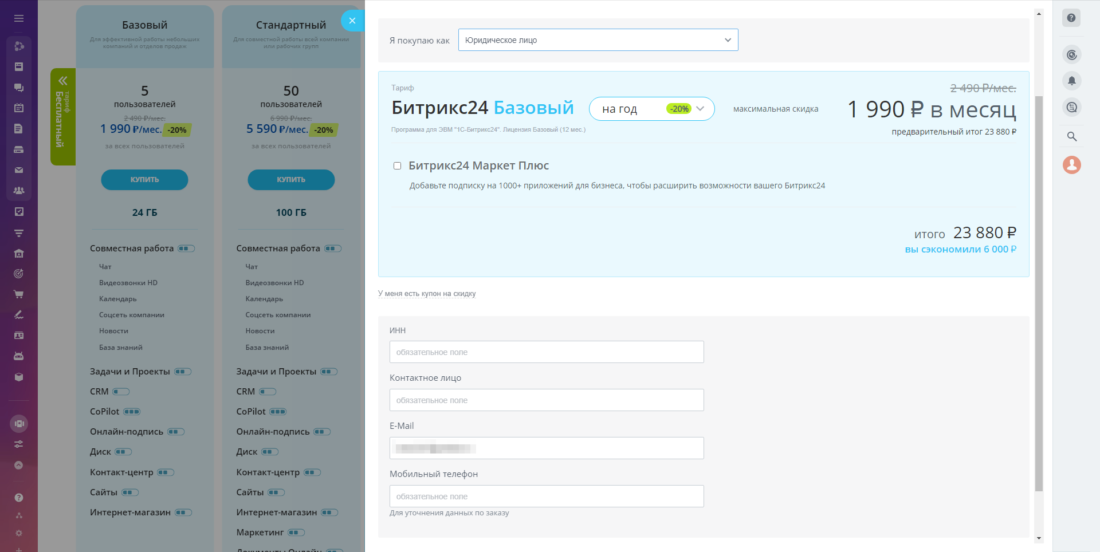This screenshot has width=1100, height=552.
Task: Click the question mark icon in left sidebar
Action: click(19, 497)
